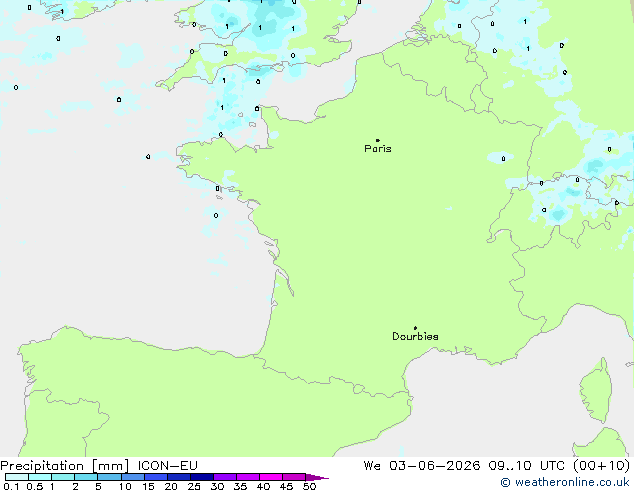The width and height of the screenshot is (634, 490).
Task: Click the Paris city marker dot
Action: (378, 140)
